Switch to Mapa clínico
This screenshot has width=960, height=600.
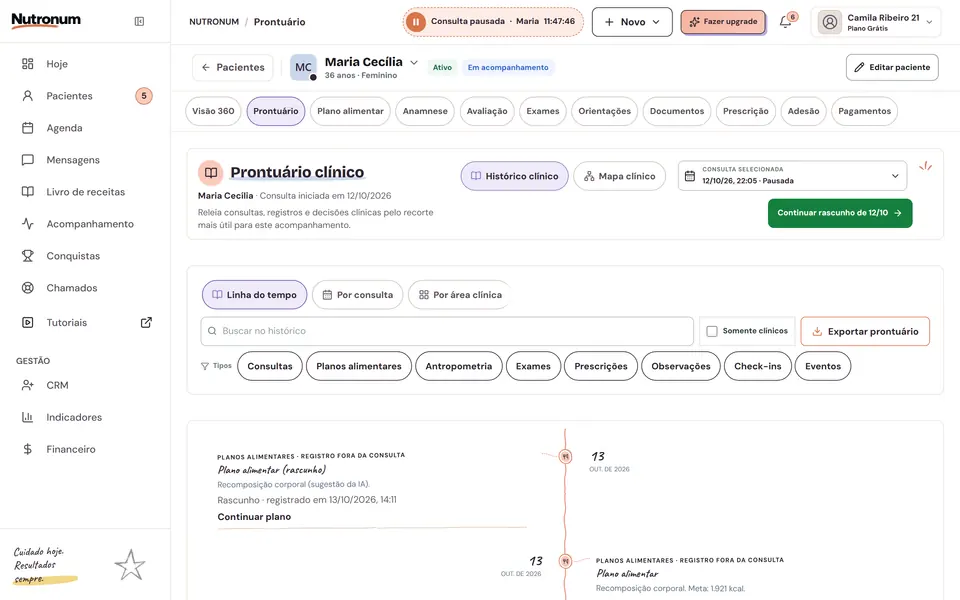620,176
